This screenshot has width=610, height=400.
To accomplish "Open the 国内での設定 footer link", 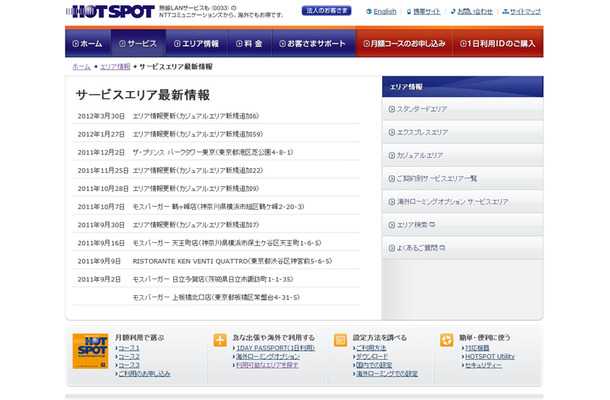I will (374, 365).
